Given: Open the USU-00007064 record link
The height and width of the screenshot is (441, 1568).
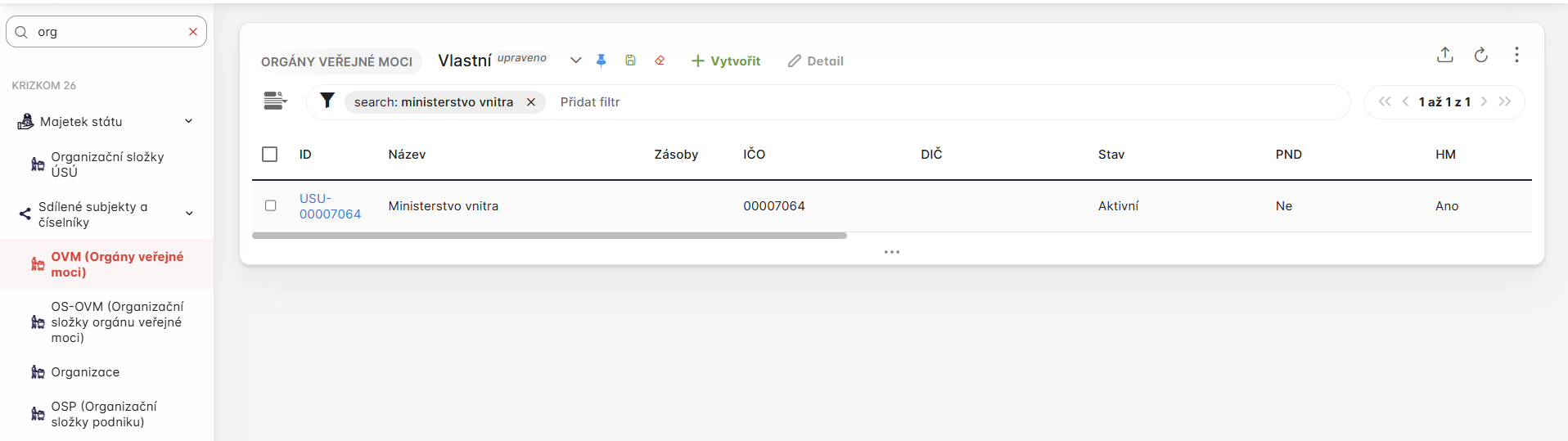Looking at the screenshot, I should click(x=329, y=206).
